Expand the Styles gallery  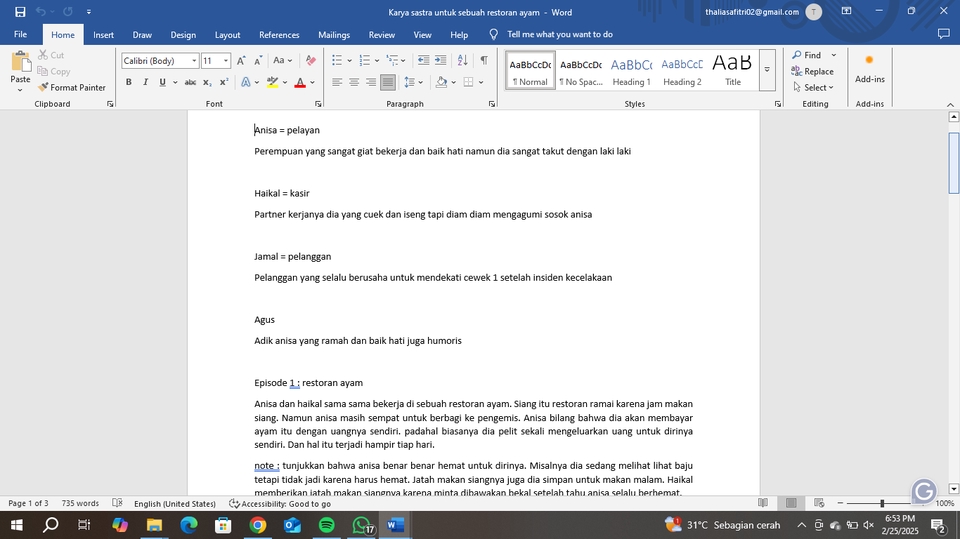[767, 70]
